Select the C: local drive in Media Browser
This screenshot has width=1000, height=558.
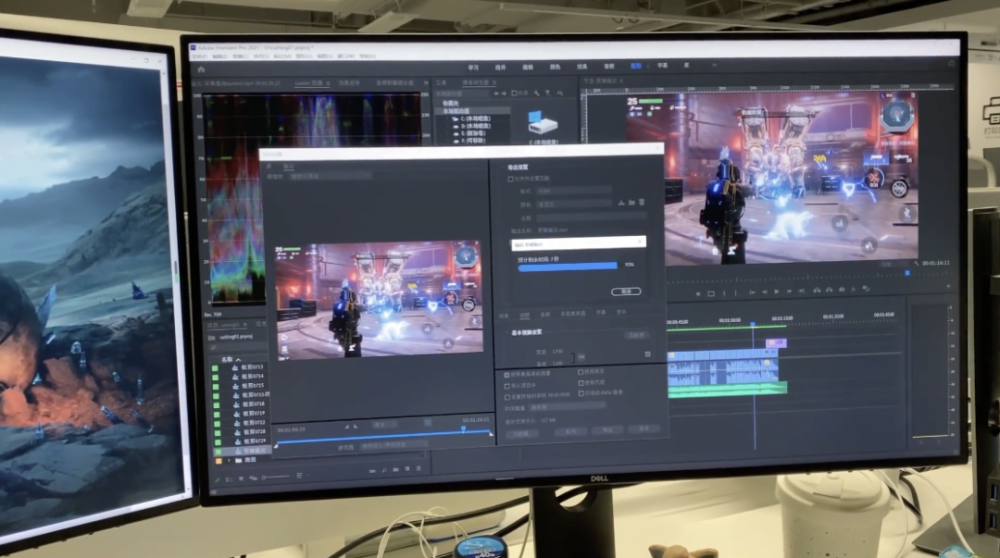(475, 119)
